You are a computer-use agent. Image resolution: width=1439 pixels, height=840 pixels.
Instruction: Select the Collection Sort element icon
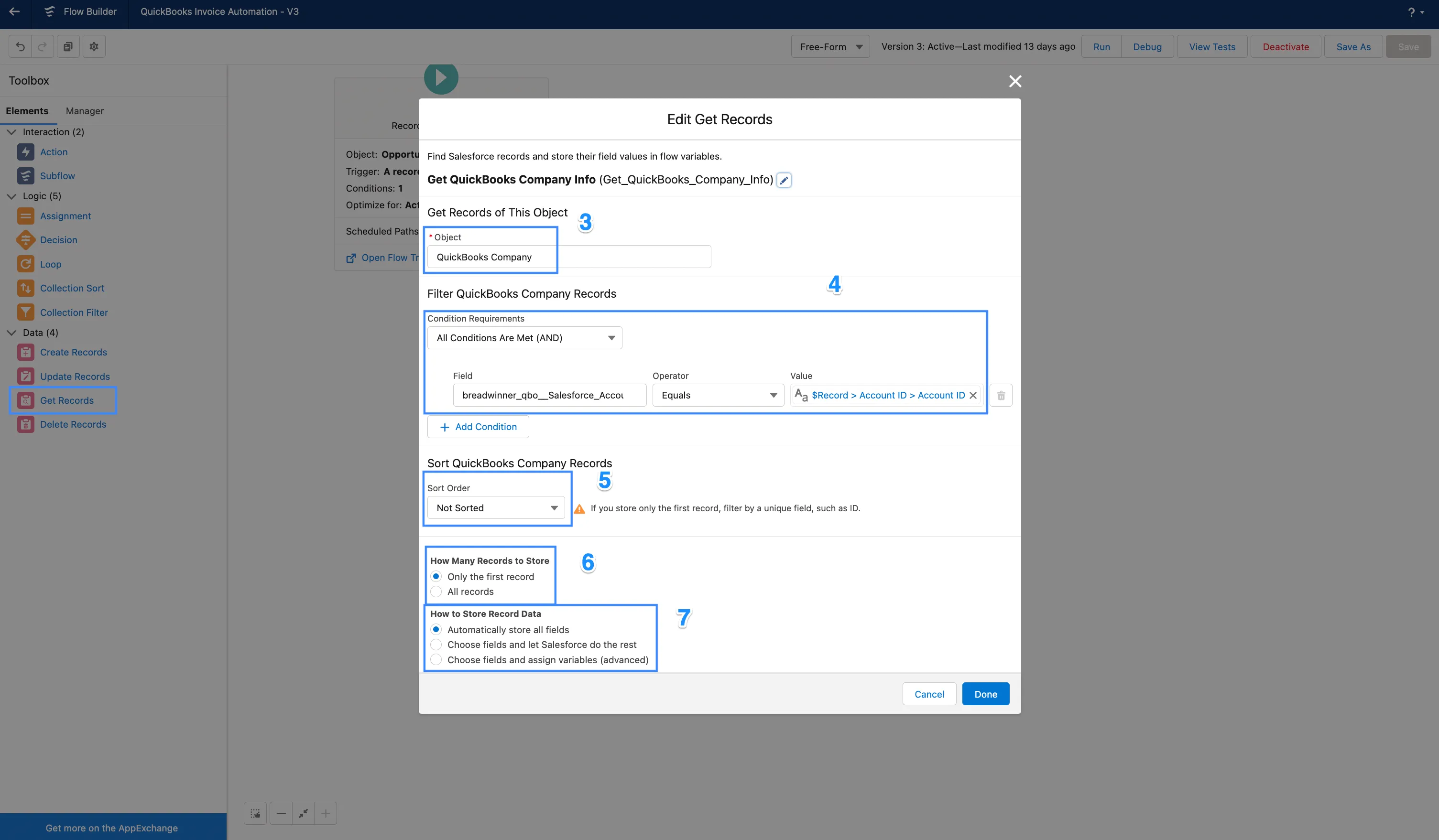tap(25, 288)
